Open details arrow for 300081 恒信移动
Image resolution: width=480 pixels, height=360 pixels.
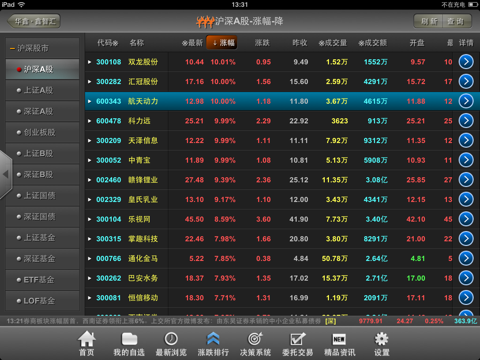coord(466,298)
